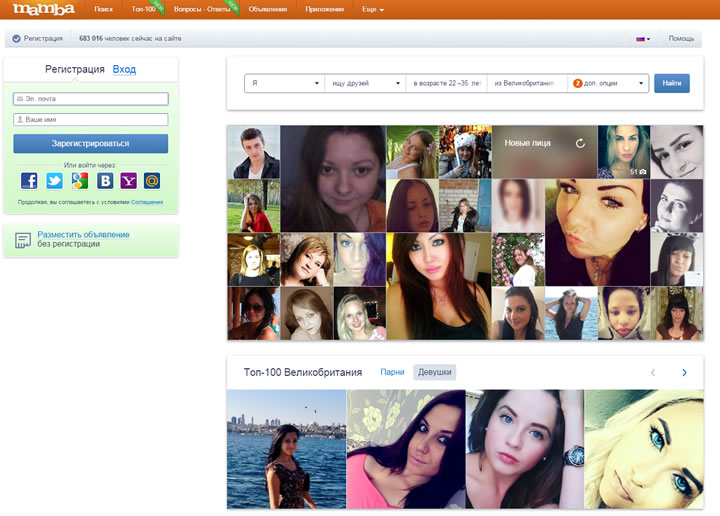Sign in with the Facebook icon
The height and width of the screenshot is (516, 720).
coord(29,181)
